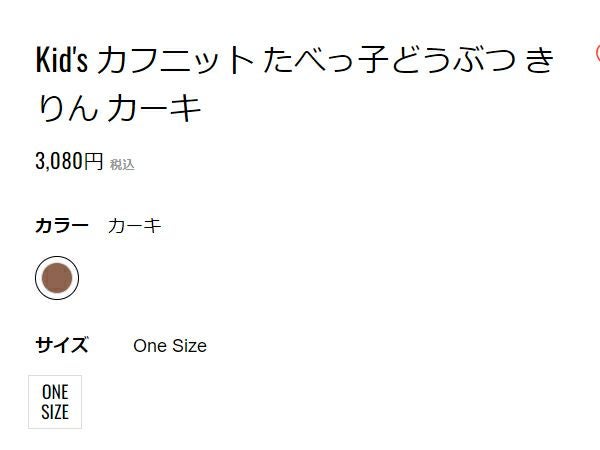This screenshot has width=600, height=450.
Task: Click the red circular icon at top right
Action: click(x=597, y=53)
